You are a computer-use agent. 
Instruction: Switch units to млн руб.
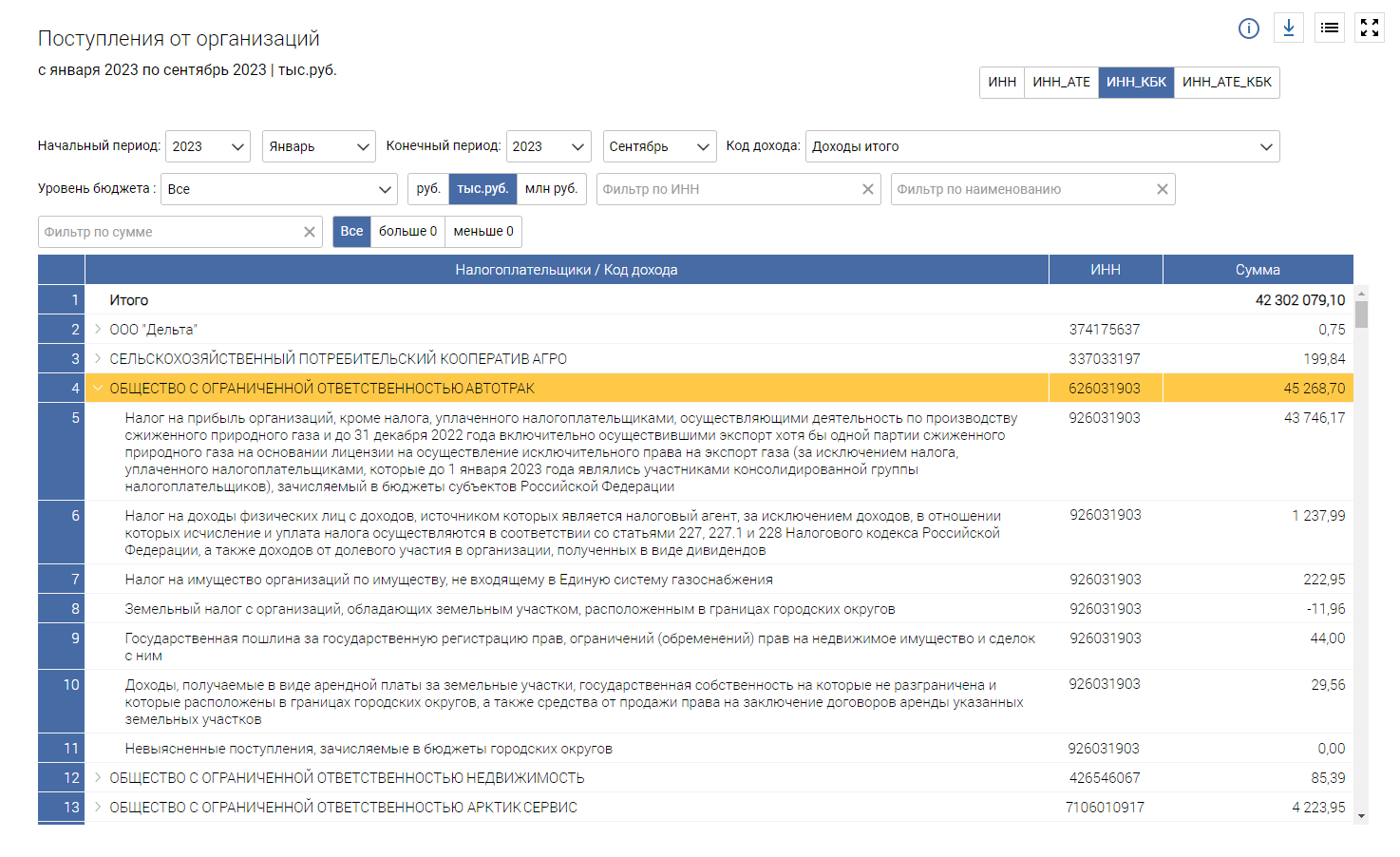[551, 188]
